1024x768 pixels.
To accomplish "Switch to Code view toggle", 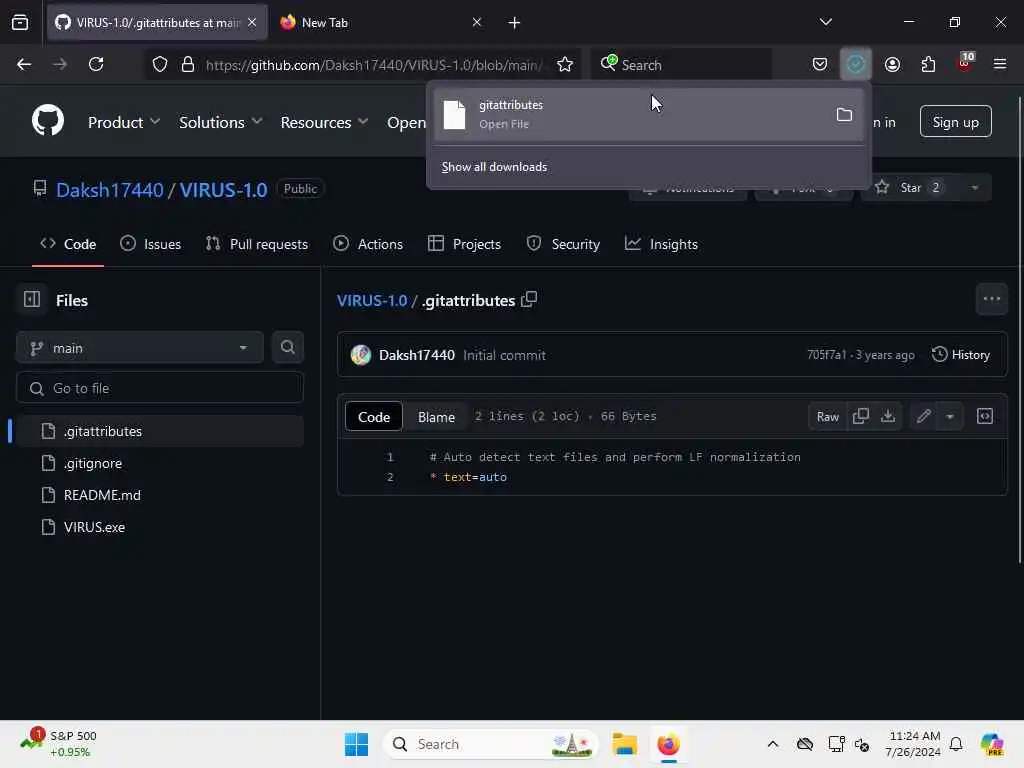I will (374, 417).
